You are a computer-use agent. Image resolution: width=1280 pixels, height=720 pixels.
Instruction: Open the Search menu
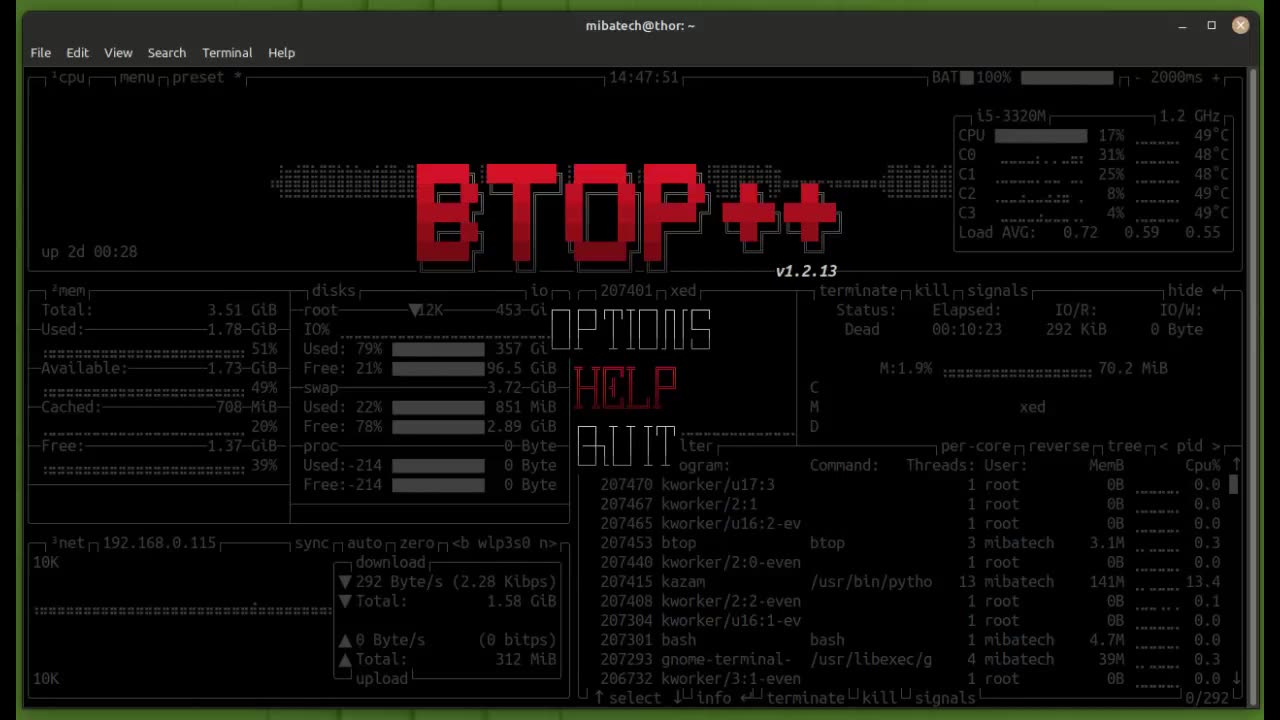(167, 53)
